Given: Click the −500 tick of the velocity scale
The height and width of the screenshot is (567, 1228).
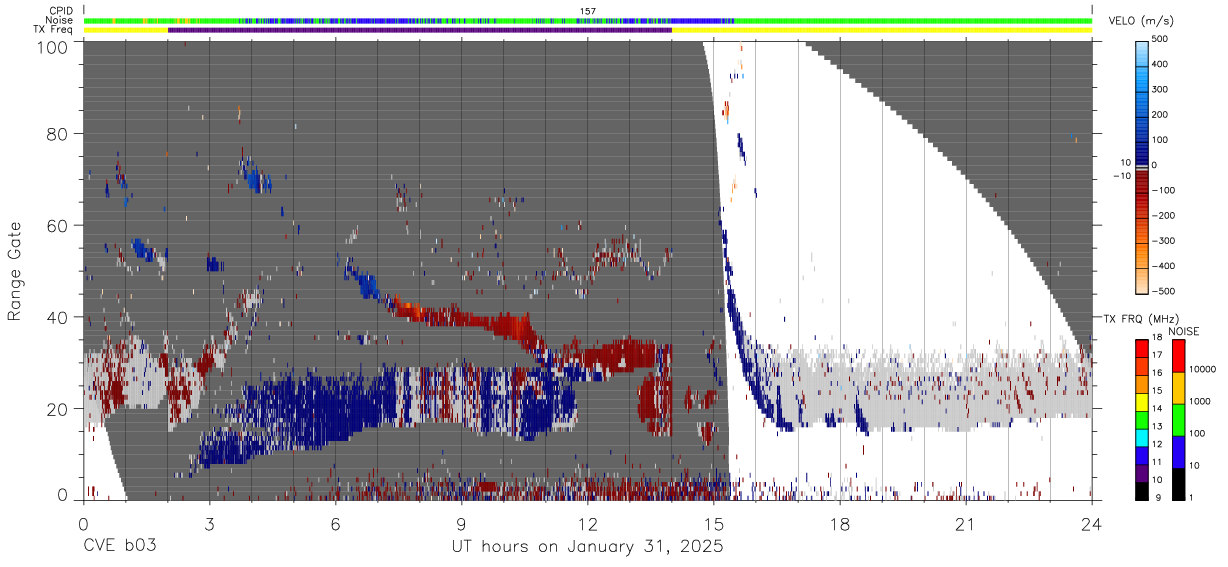Looking at the screenshot, I should [x=1162, y=291].
